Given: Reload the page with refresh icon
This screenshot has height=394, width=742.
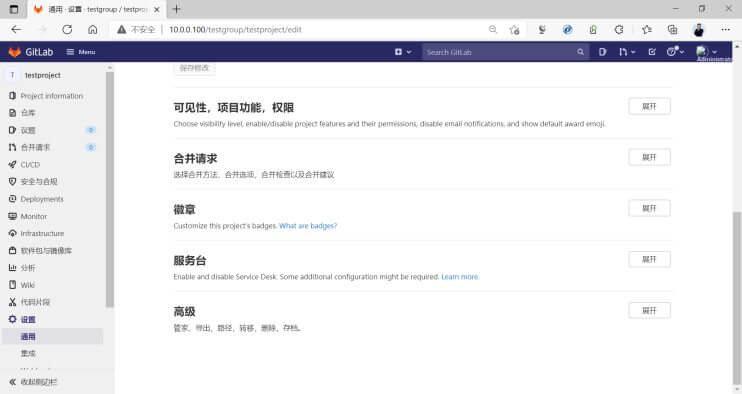Looking at the screenshot, I should point(67,29).
